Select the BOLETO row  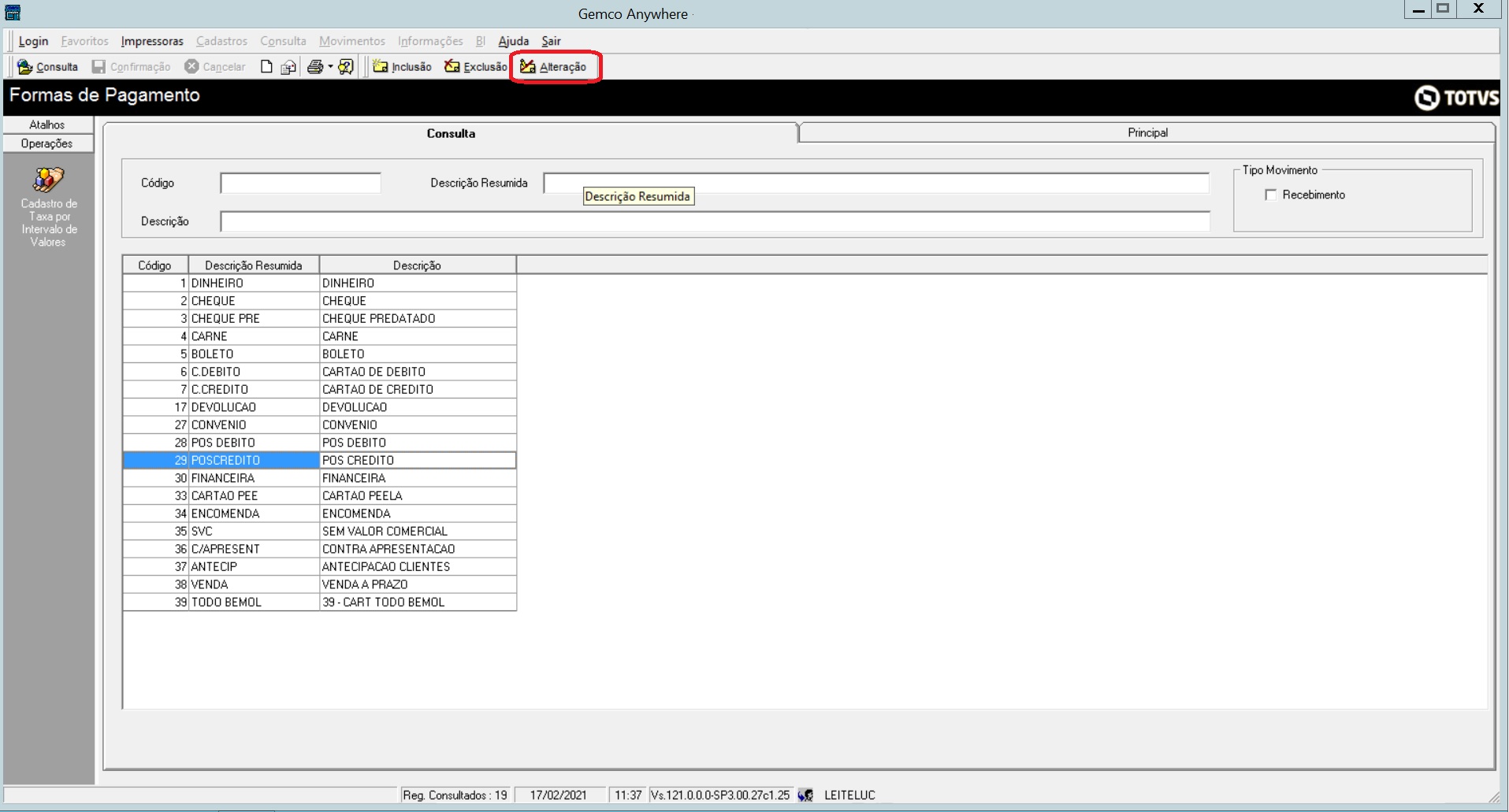coord(319,354)
